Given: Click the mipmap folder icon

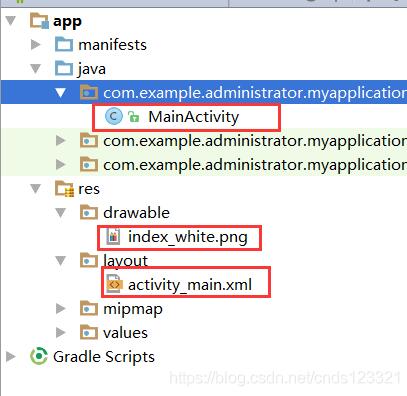Looking at the screenshot, I should pyautogui.click(x=89, y=309).
